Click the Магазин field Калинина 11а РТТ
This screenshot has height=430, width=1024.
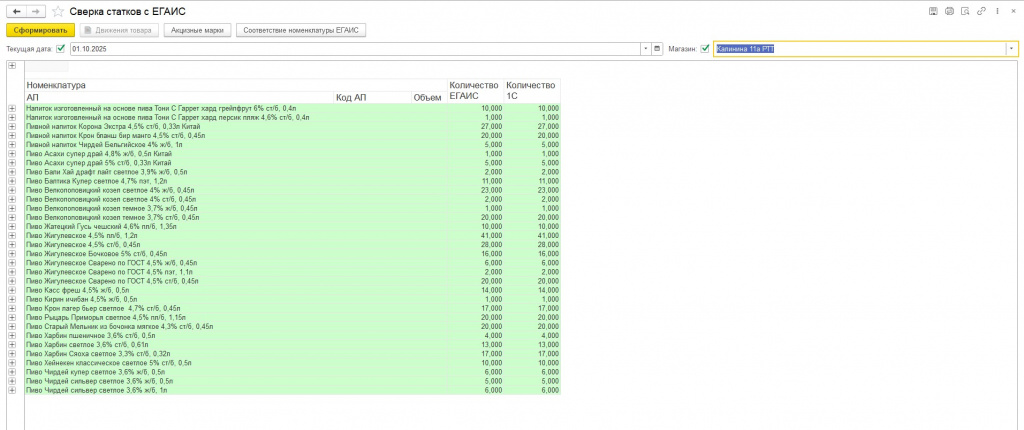[x=860, y=49]
